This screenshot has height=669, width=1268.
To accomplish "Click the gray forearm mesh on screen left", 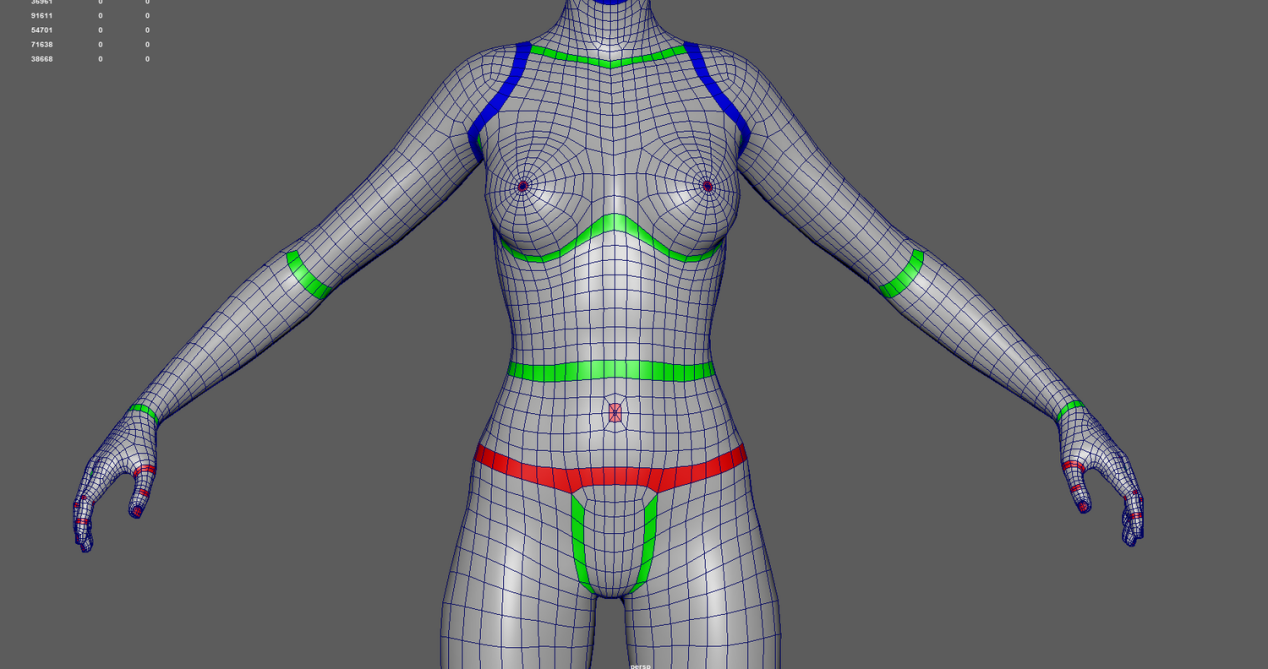I will coord(230,340).
